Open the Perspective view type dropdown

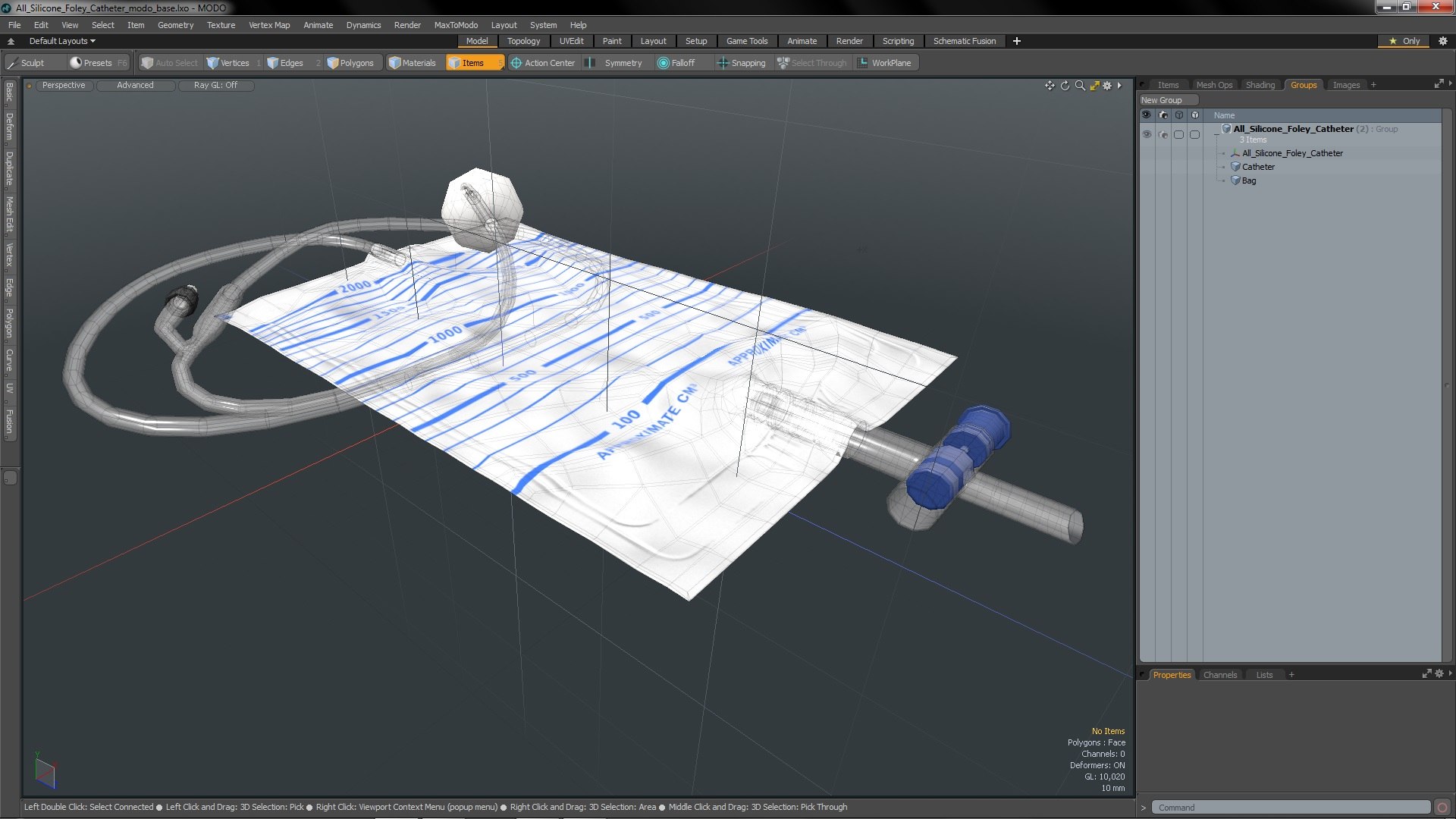pos(64,85)
